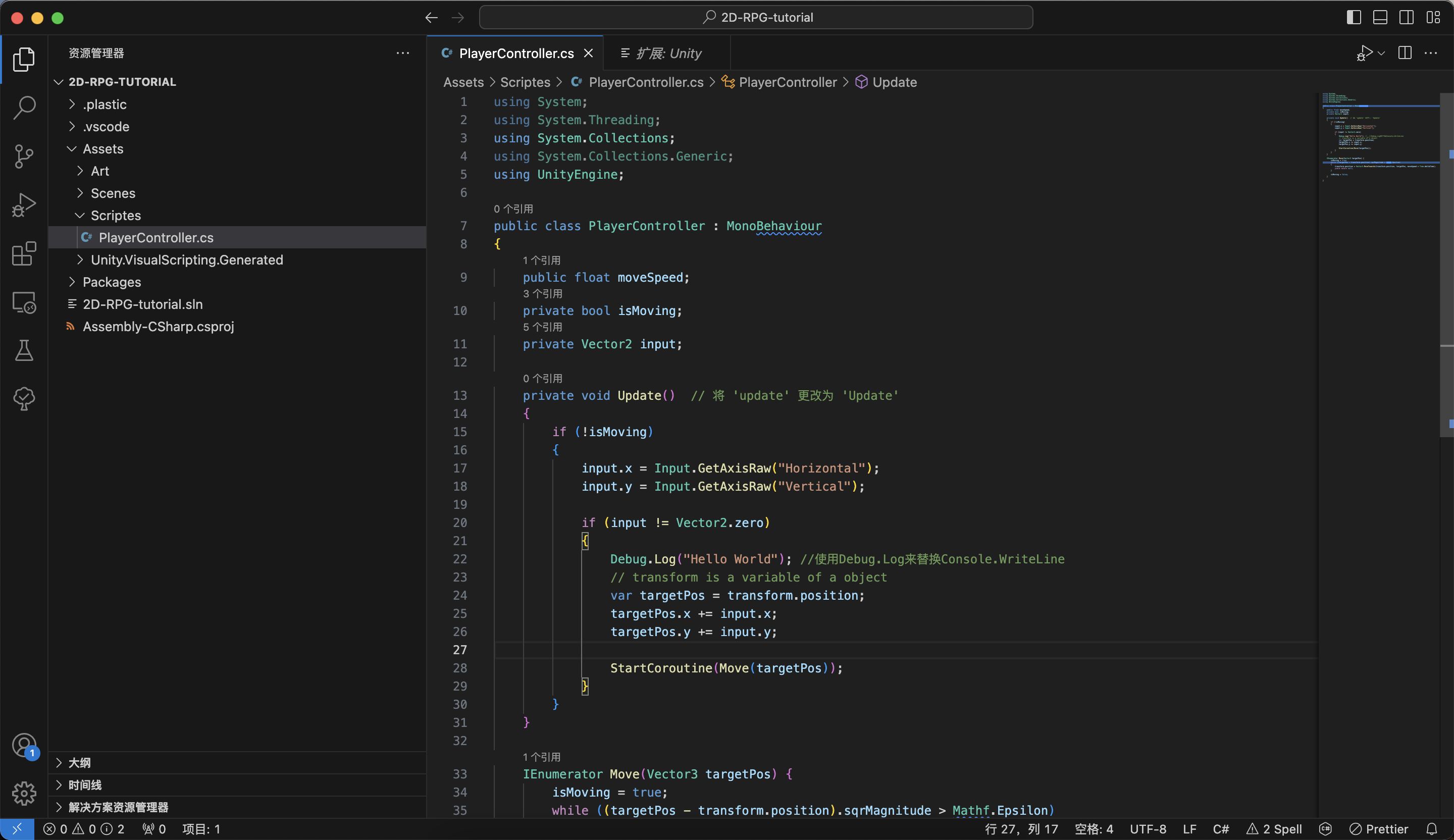Image resolution: width=1454 pixels, height=840 pixels.
Task: Toggle the primary side bar visibility
Action: [x=1354, y=17]
